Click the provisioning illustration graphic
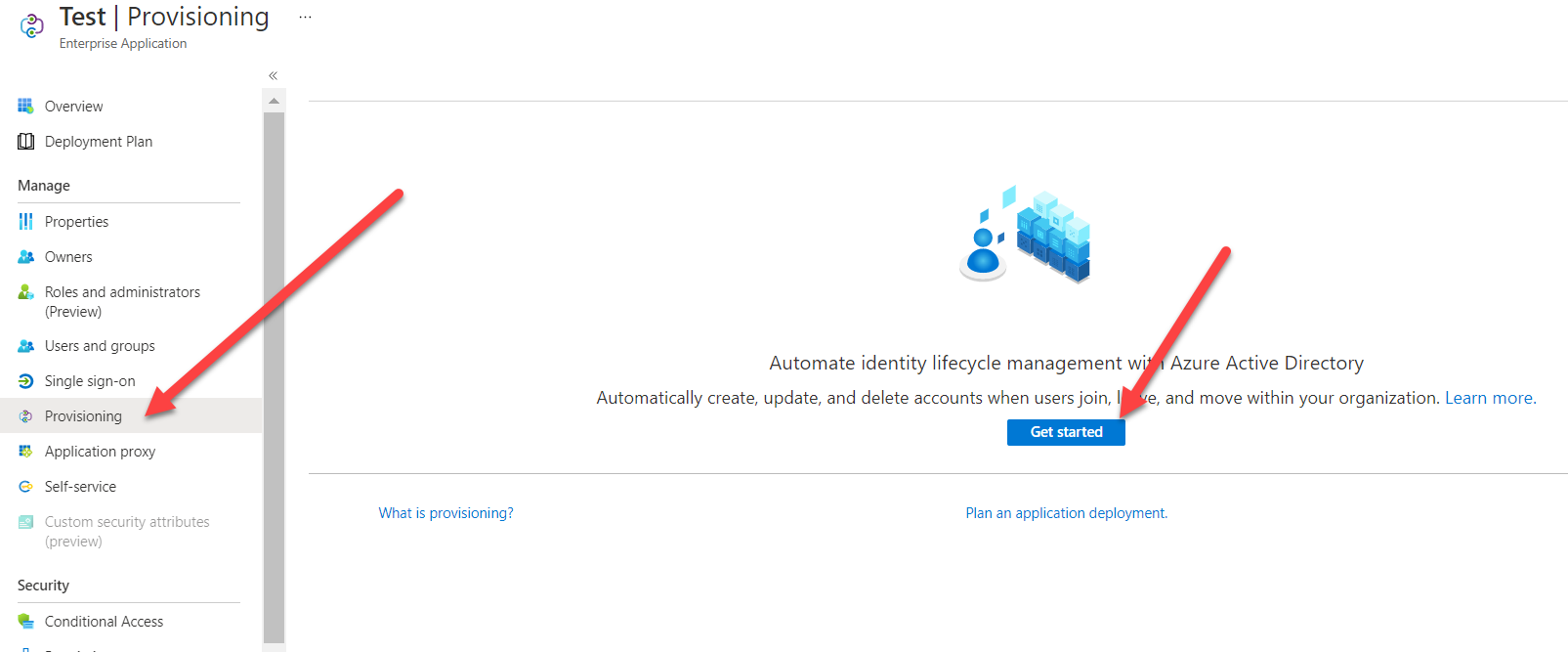Viewport: 1568px width, 652px height. [1025, 234]
